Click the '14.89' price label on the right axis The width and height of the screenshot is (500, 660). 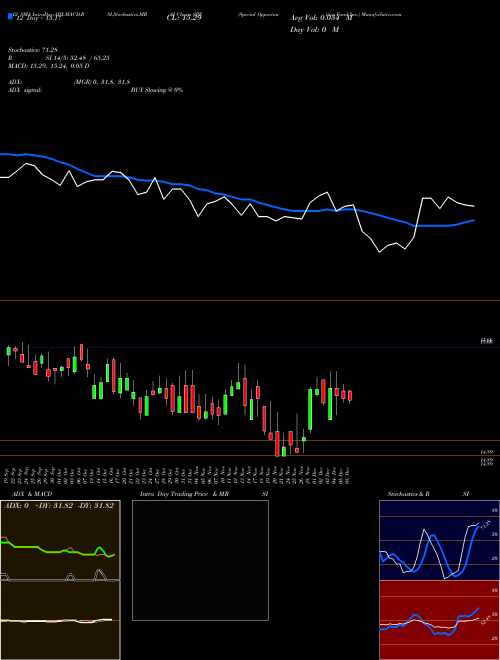487,452
